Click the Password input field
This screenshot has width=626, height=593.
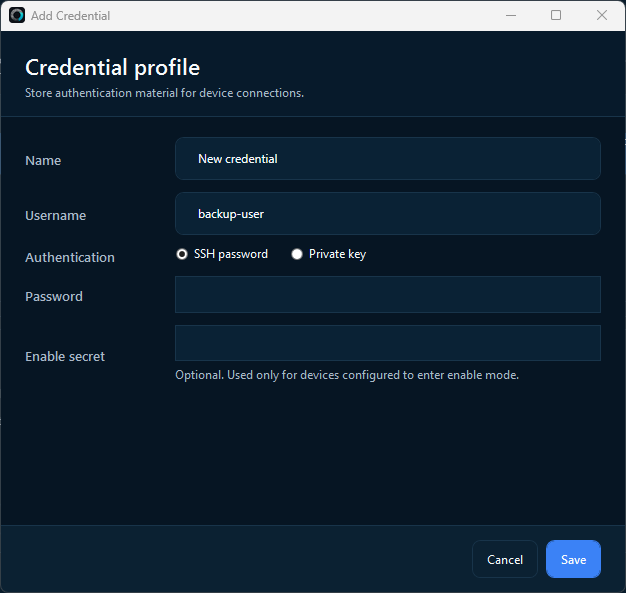pos(388,294)
